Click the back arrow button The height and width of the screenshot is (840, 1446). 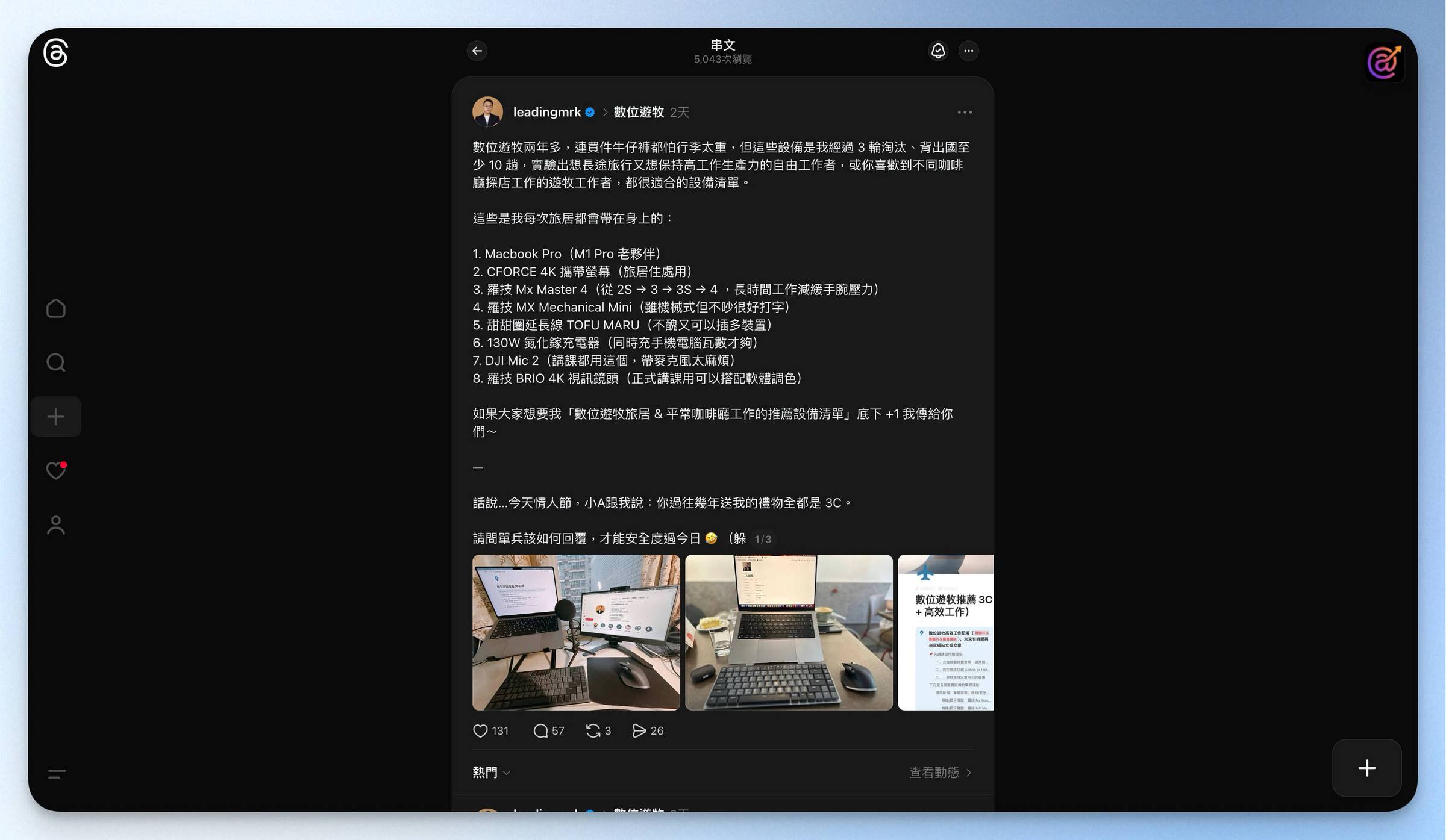(477, 51)
